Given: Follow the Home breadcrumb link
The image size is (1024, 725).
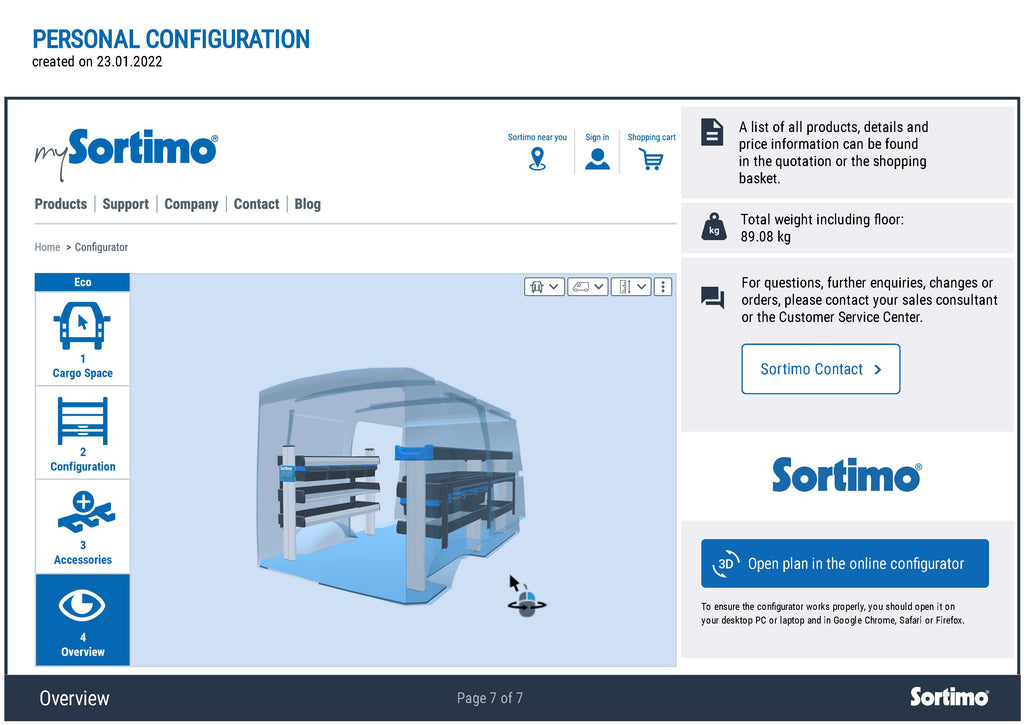Looking at the screenshot, I should point(47,247).
